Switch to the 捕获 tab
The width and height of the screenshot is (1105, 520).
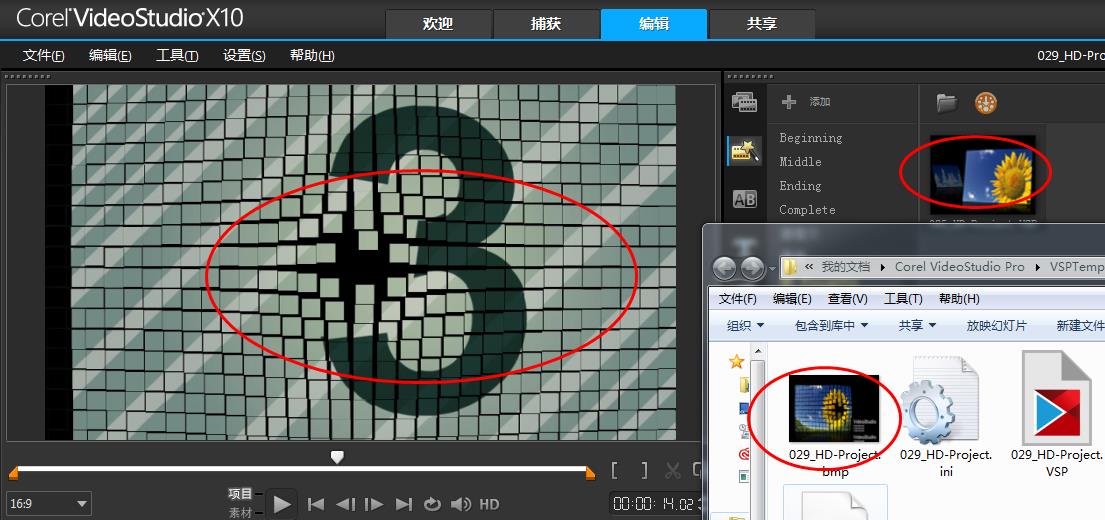pos(546,24)
